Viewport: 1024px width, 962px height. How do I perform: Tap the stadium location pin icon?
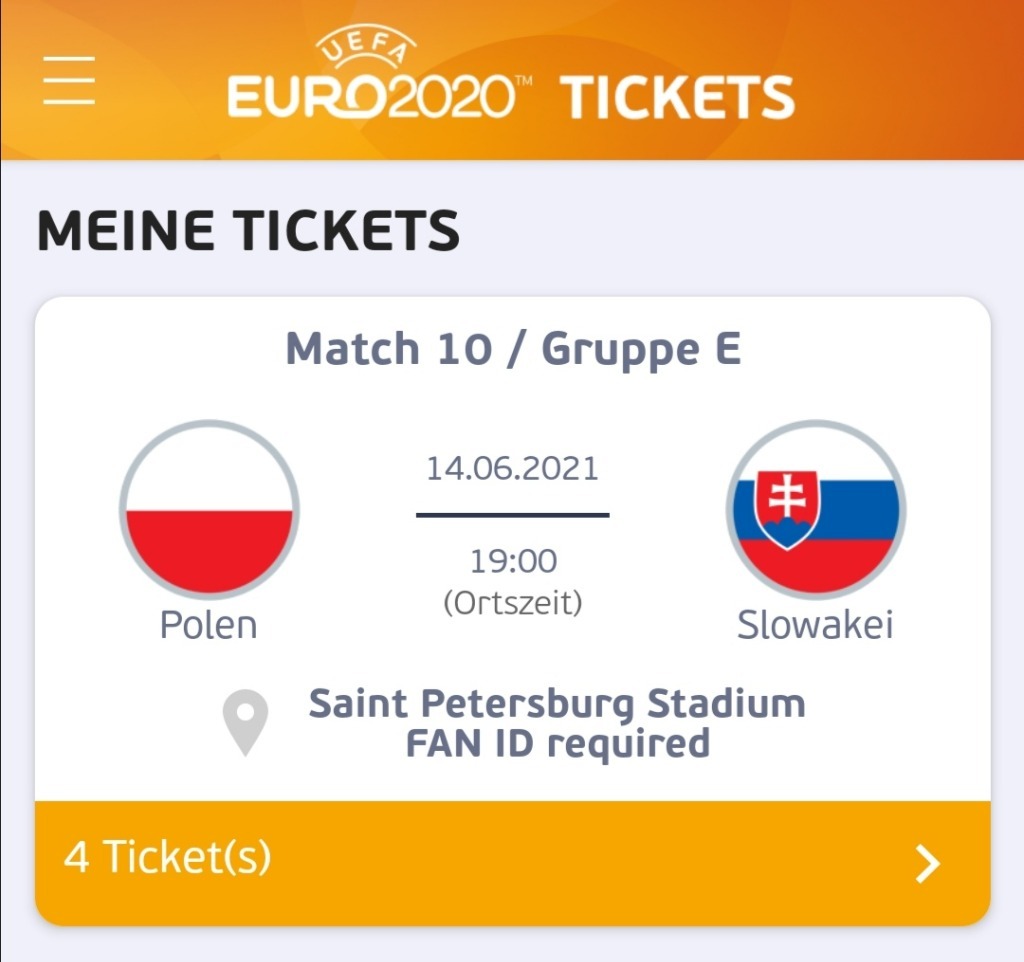coord(245,721)
